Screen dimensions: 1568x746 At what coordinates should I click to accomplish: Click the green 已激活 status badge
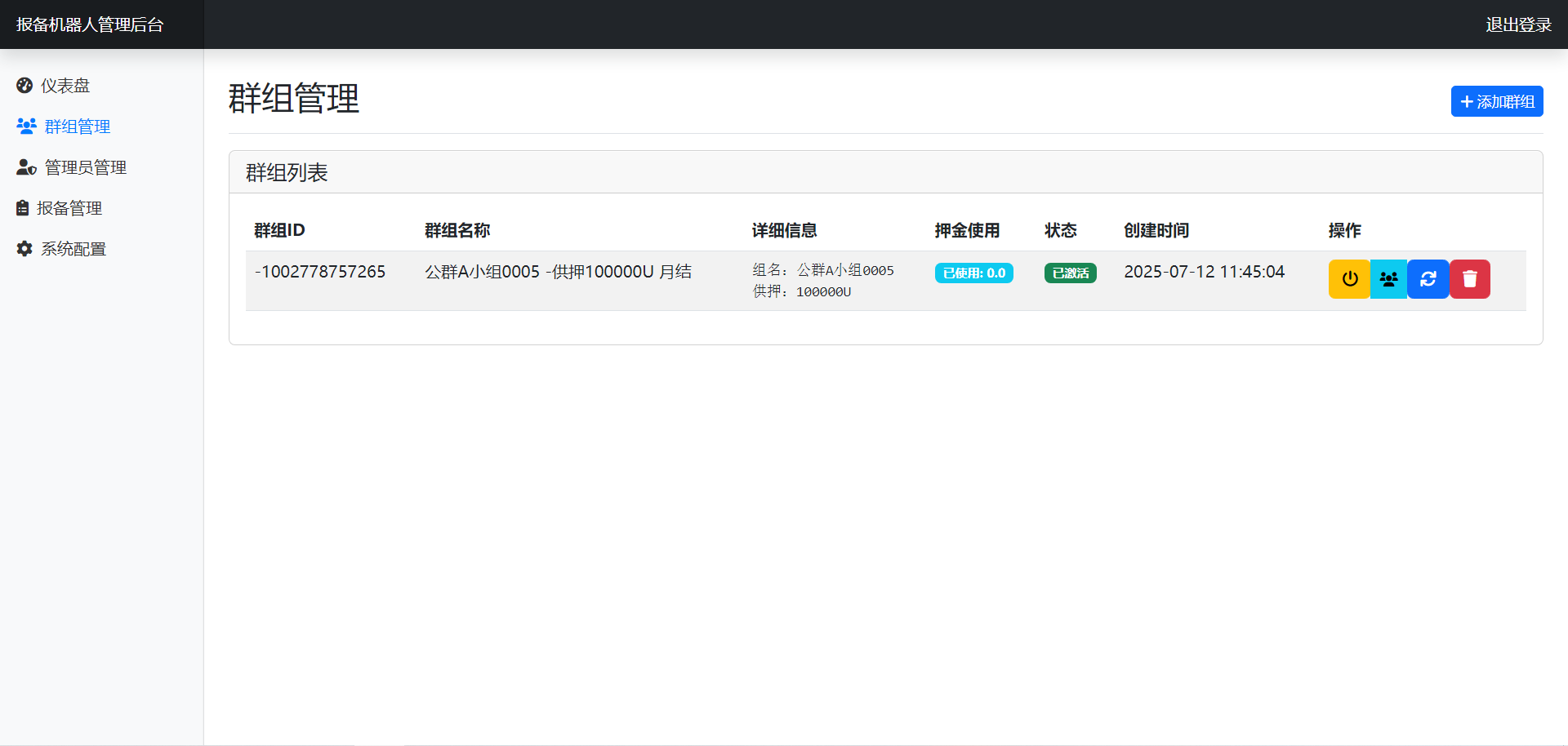(x=1070, y=273)
